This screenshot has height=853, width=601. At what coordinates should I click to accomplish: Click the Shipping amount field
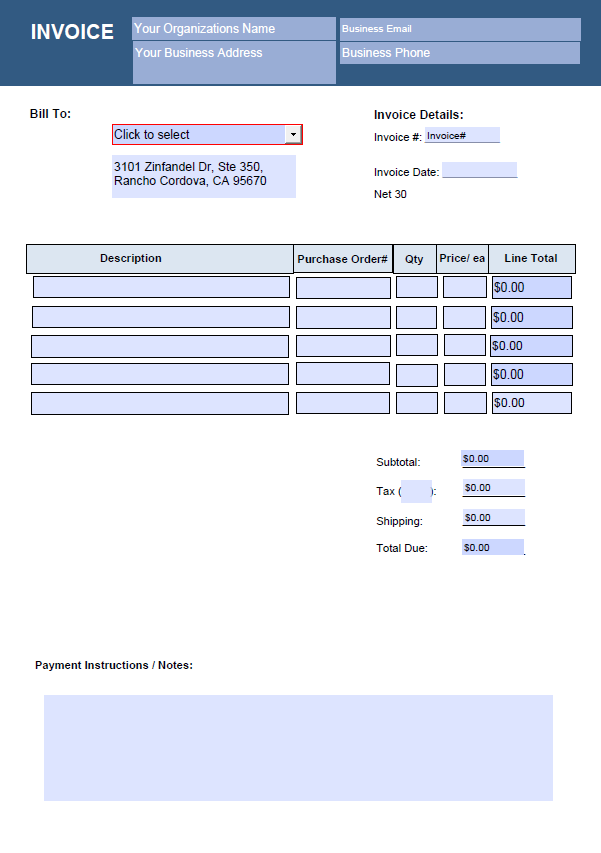pyautogui.click(x=494, y=517)
